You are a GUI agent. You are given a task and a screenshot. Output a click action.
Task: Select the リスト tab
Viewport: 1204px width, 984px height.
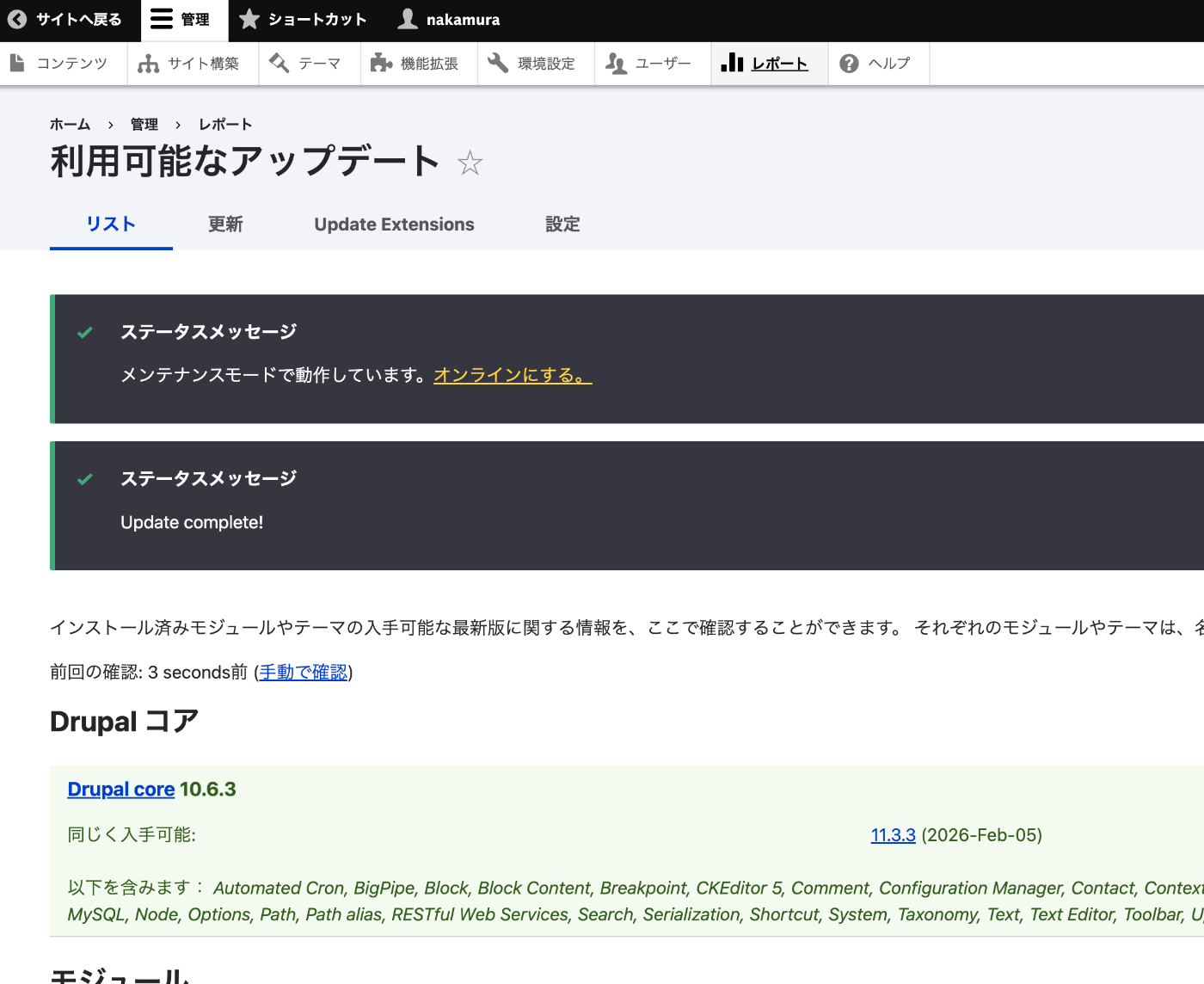point(111,224)
